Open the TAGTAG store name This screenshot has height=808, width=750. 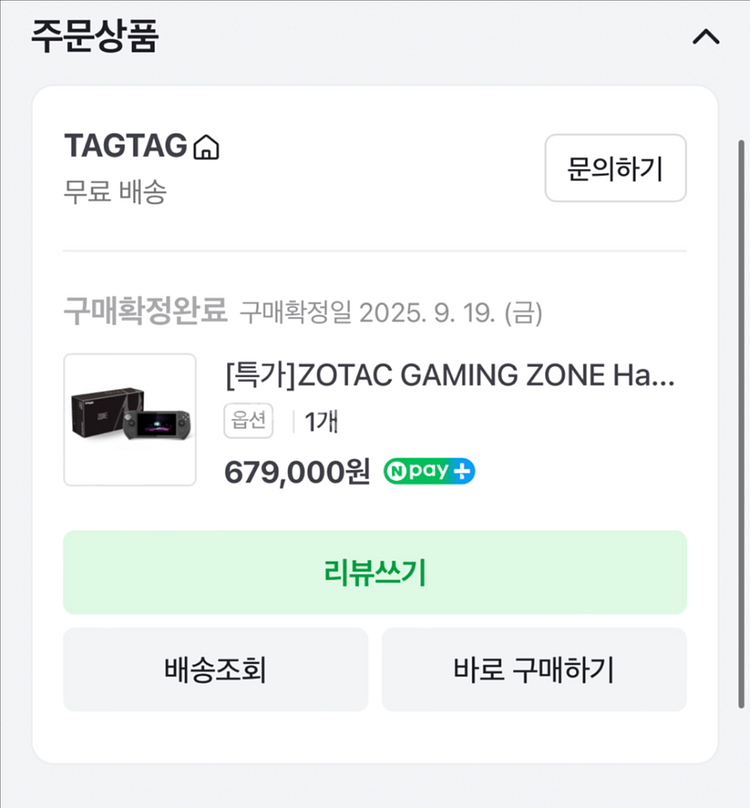point(126,146)
